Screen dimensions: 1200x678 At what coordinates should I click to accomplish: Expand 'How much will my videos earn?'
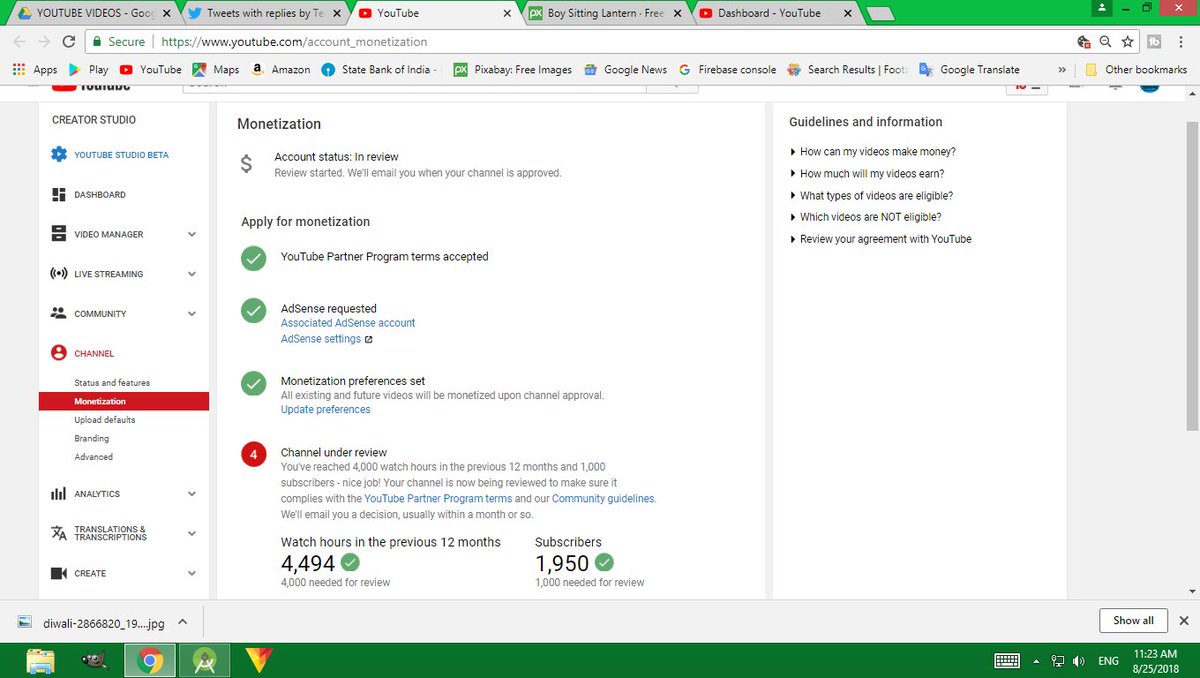pos(866,174)
